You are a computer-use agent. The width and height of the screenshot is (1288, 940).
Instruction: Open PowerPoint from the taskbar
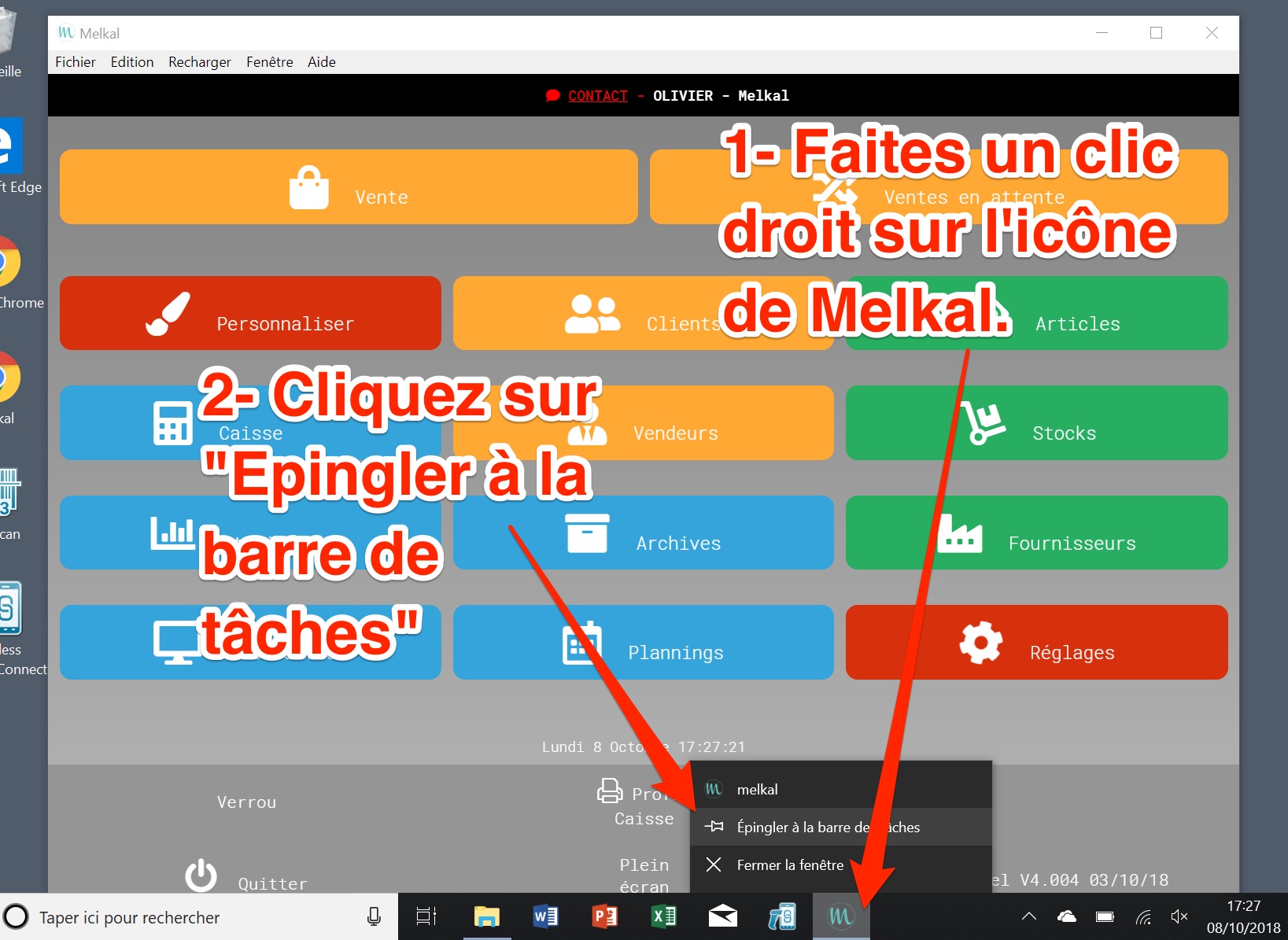[x=605, y=916]
